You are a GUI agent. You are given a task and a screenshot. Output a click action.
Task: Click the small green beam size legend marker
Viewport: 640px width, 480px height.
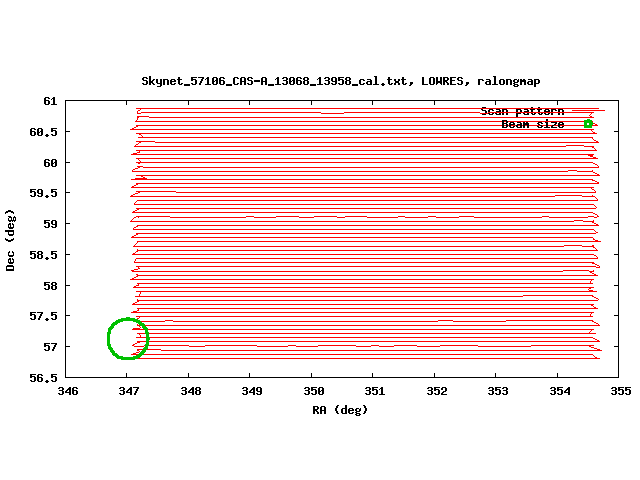pos(588,124)
